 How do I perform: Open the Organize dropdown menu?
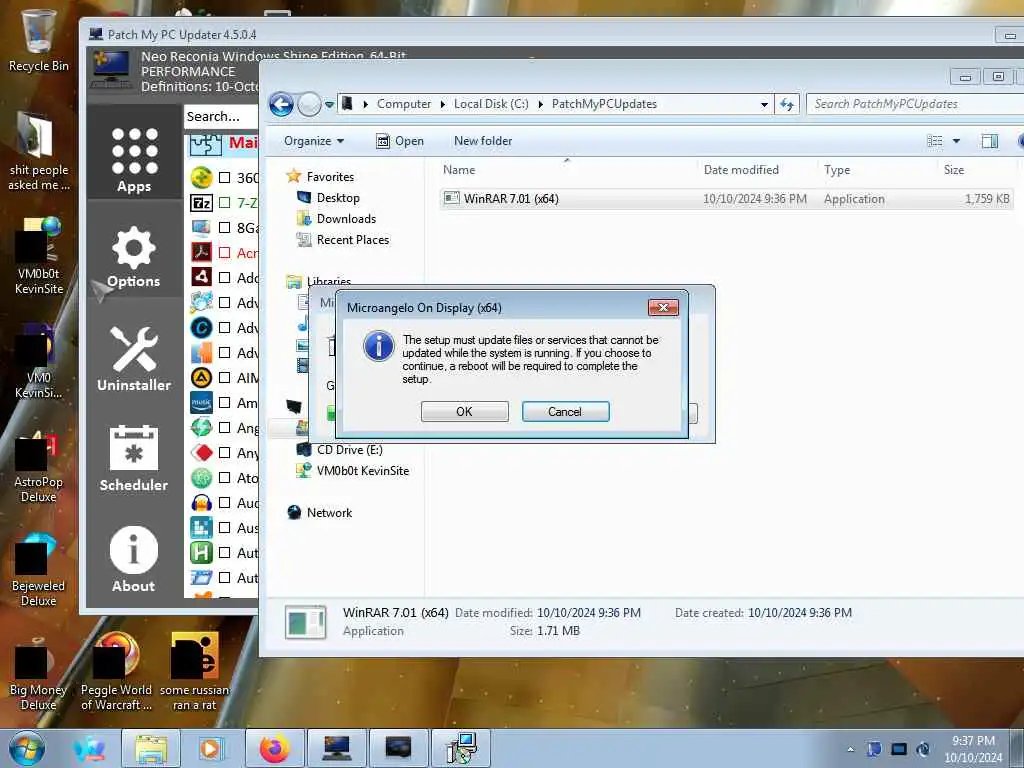point(314,141)
